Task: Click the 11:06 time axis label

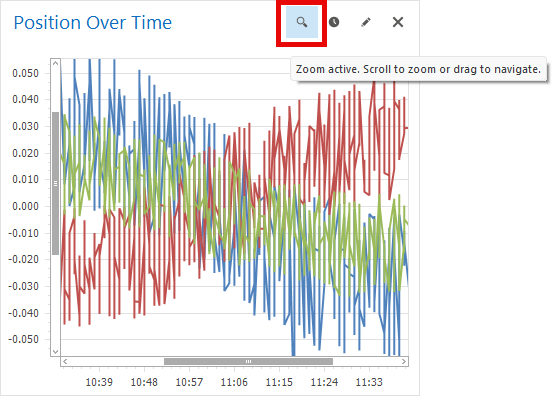Action: coord(234,382)
